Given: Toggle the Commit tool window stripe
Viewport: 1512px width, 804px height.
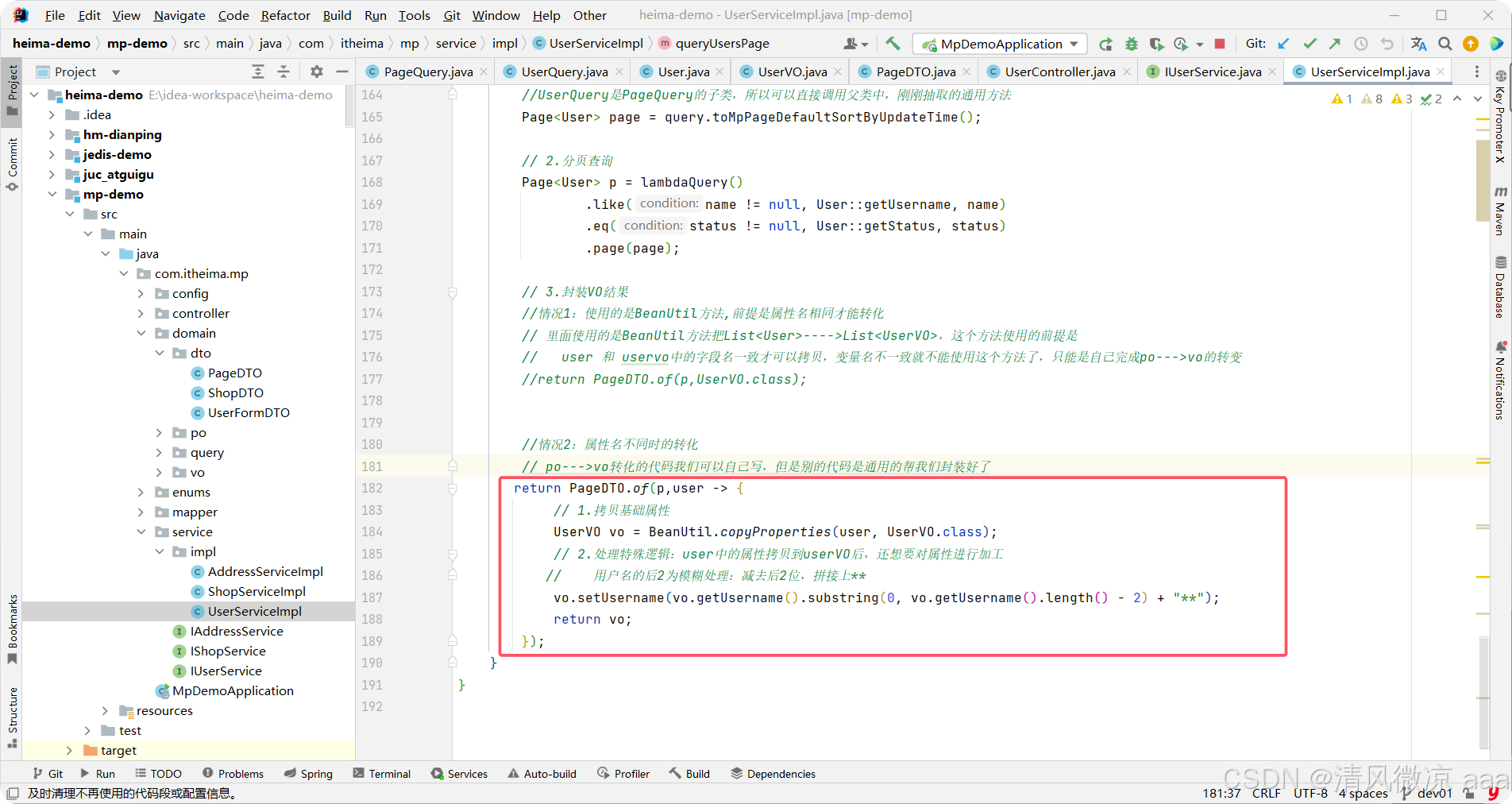Looking at the screenshot, I should coord(12,164).
